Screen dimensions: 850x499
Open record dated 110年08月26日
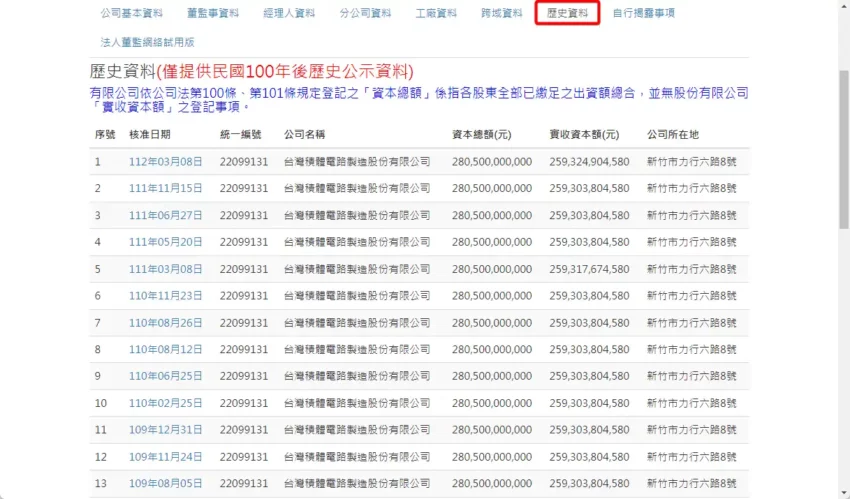[x=165, y=322]
